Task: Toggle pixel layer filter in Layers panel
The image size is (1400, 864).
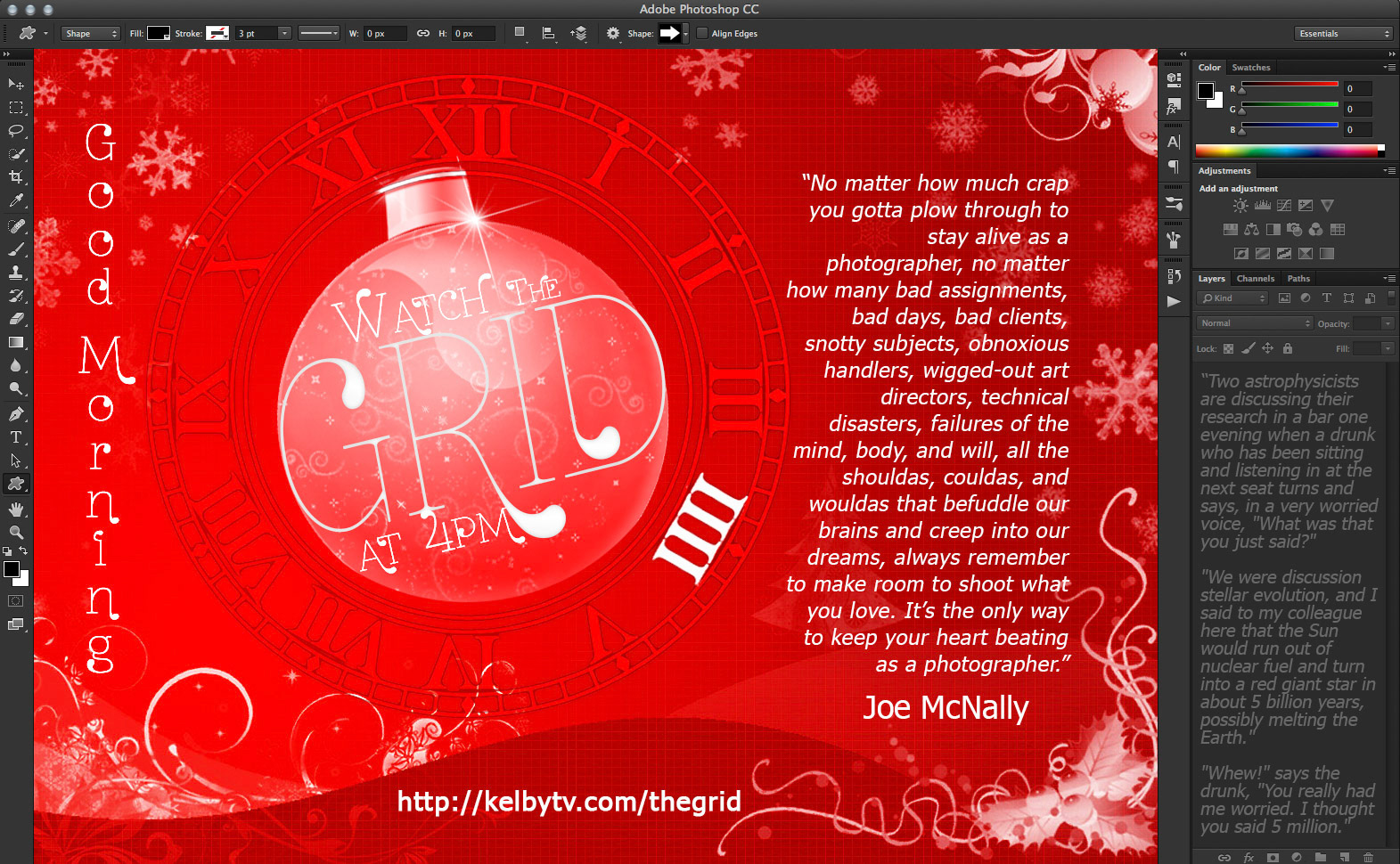Action: [1284, 298]
